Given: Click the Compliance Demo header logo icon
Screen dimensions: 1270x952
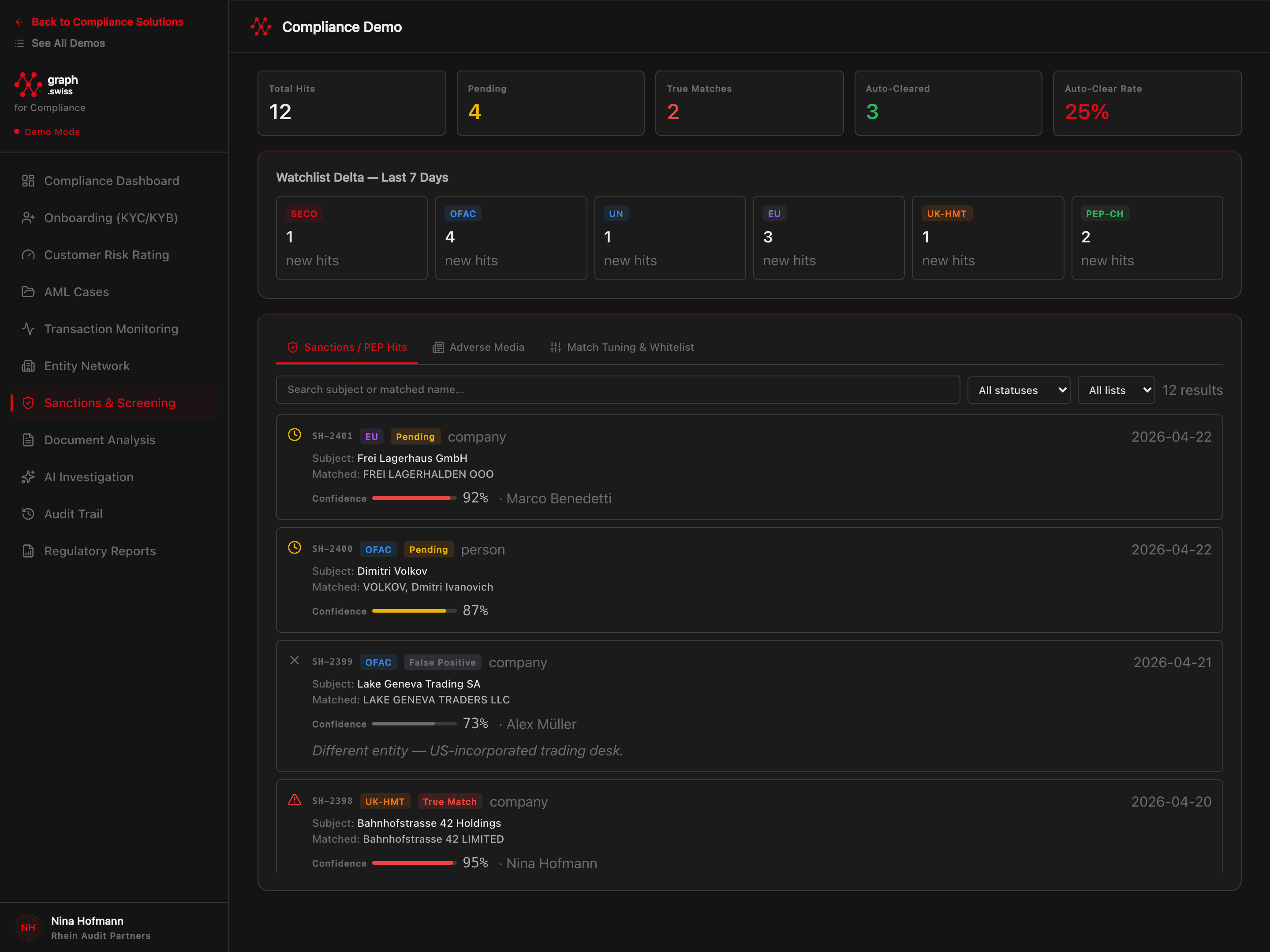Looking at the screenshot, I should (x=261, y=27).
